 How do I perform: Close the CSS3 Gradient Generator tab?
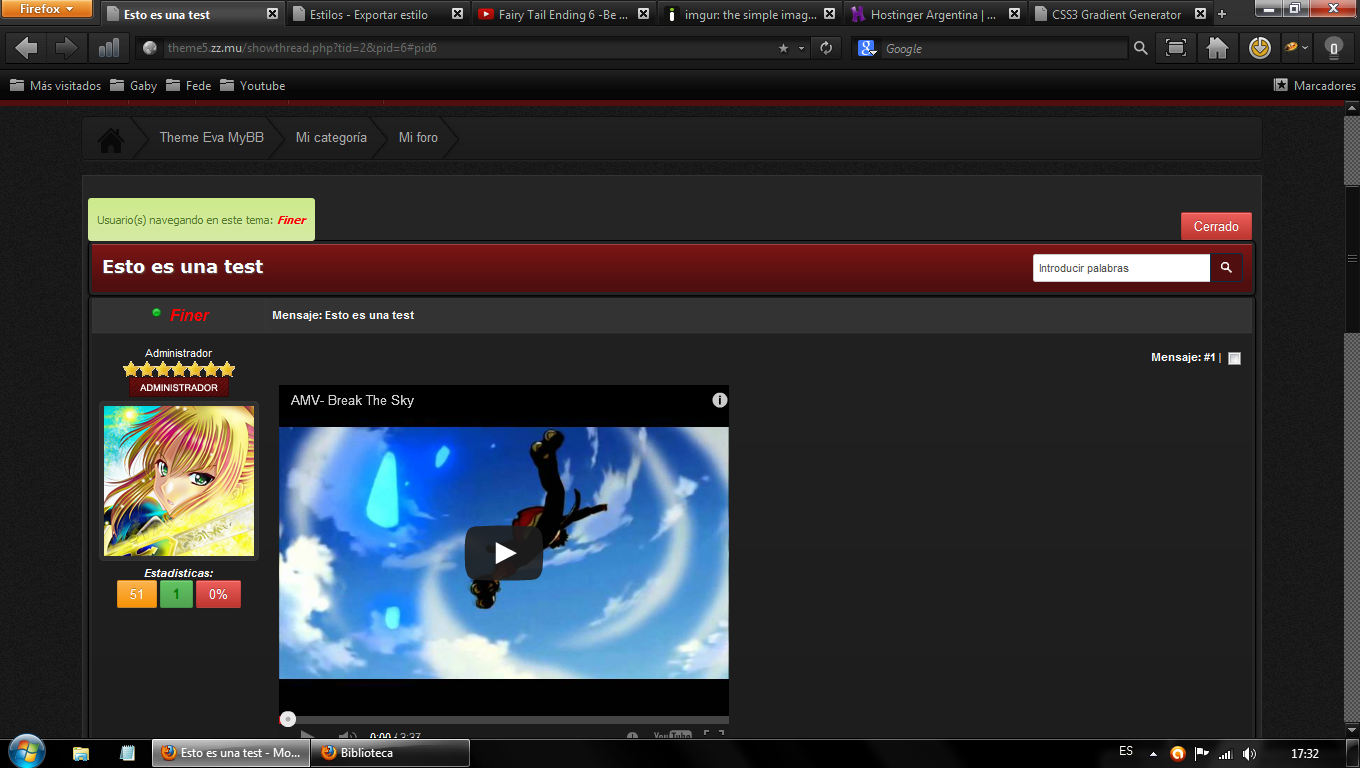1200,15
